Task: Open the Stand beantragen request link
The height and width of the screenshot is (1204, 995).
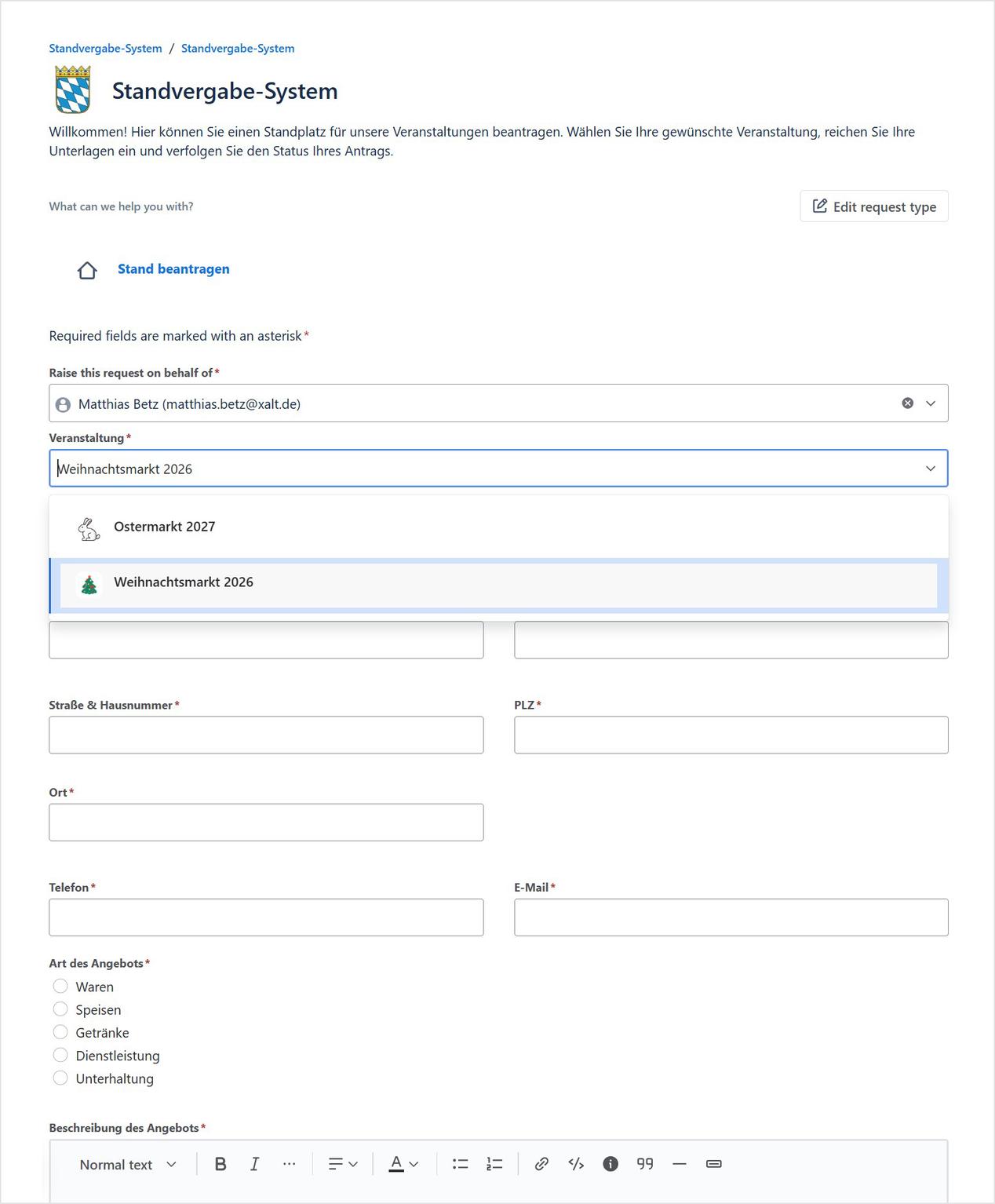Action: [173, 269]
